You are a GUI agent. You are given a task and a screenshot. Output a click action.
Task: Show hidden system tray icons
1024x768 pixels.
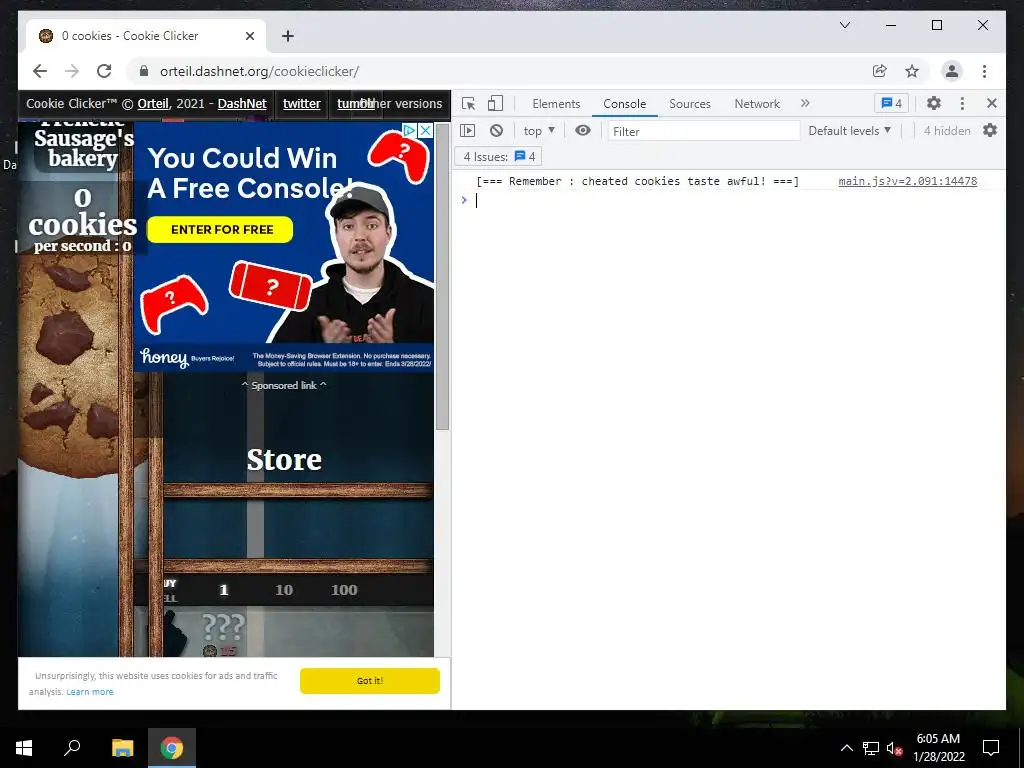(x=846, y=748)
